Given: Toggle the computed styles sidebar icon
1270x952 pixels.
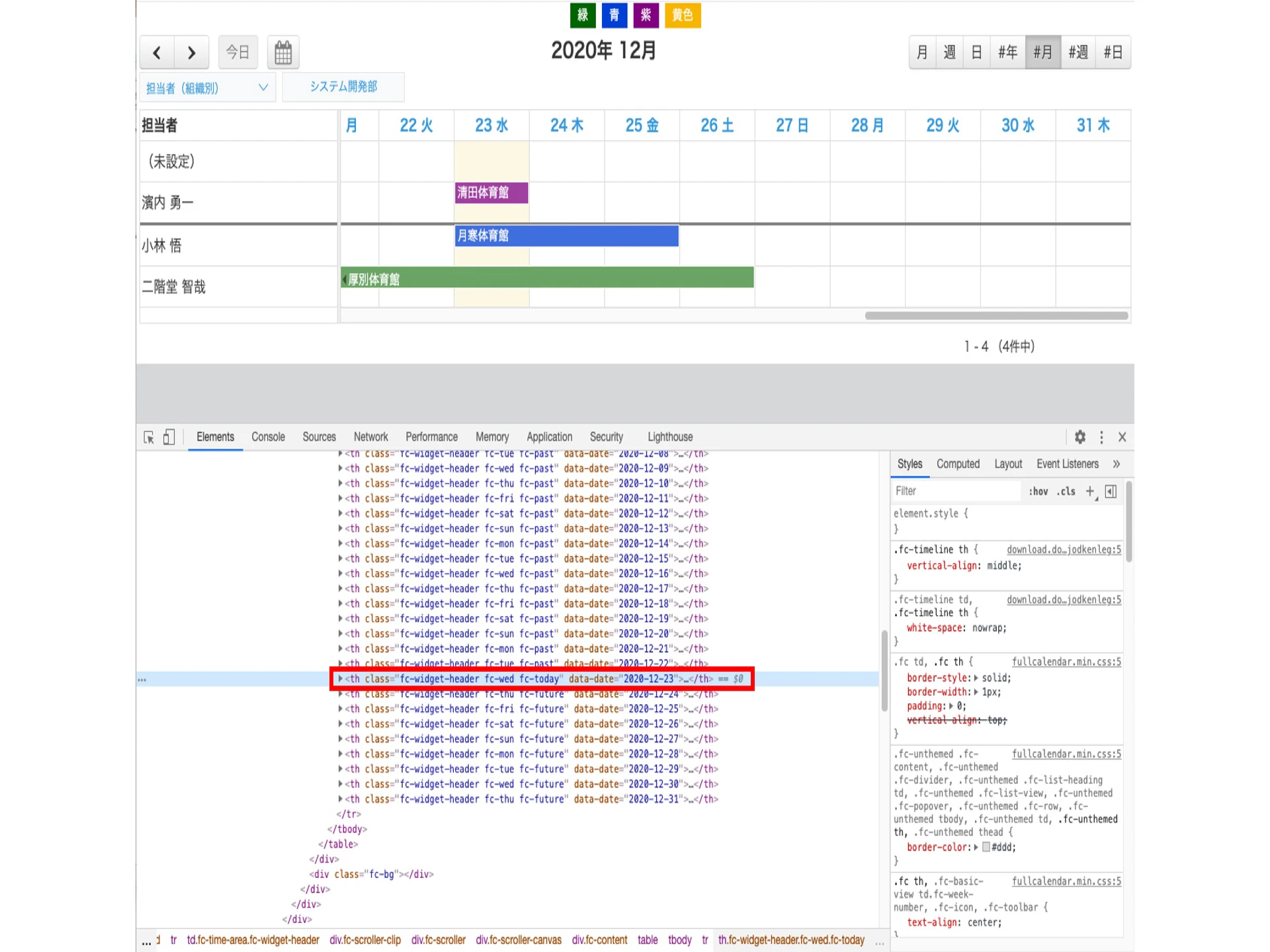Looking at the screenshot, I should coord(1111,491).
